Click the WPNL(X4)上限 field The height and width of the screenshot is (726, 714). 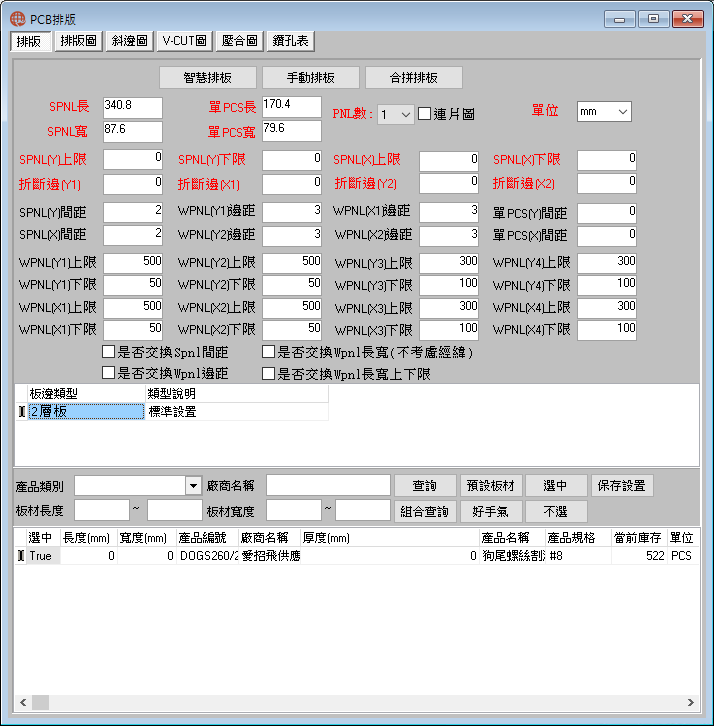click(607, 308)
